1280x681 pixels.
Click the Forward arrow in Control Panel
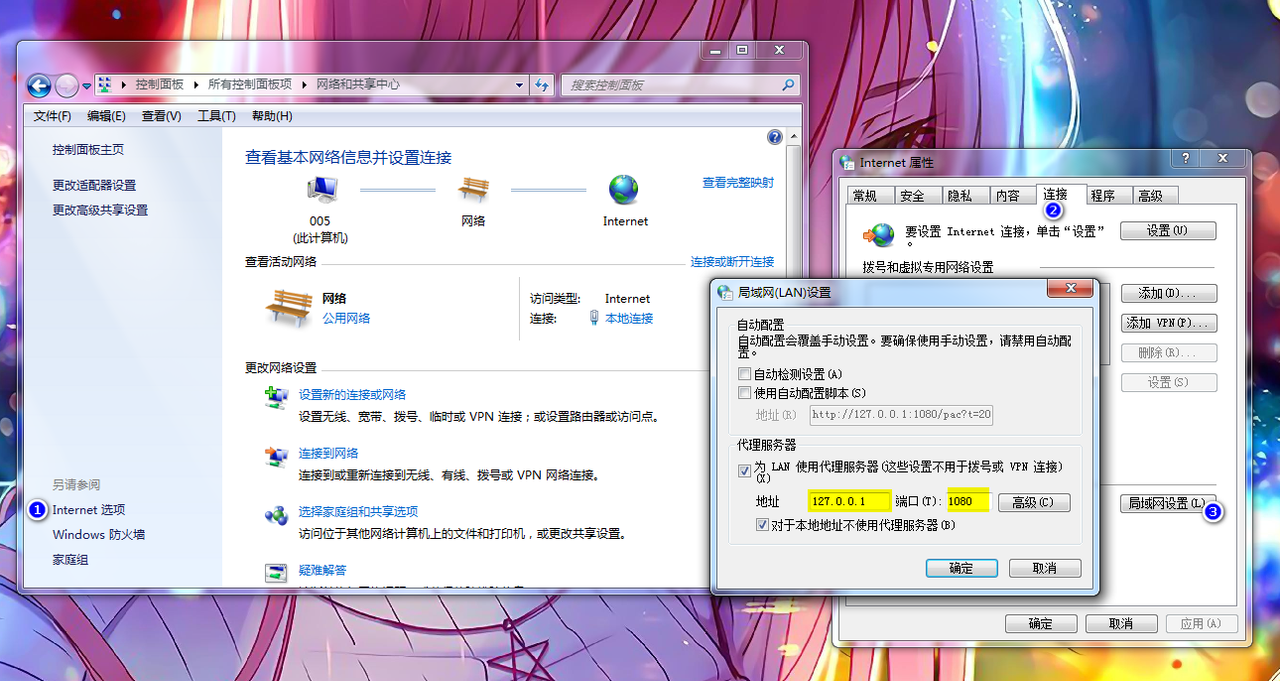click(67, 86)
